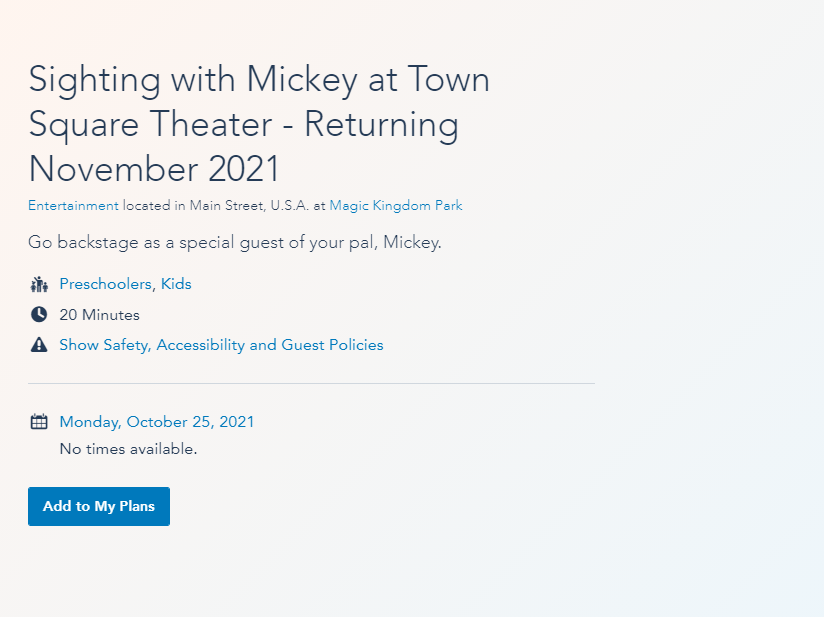
Task: Click the calendar icon
Action: (x=39, y=422)
